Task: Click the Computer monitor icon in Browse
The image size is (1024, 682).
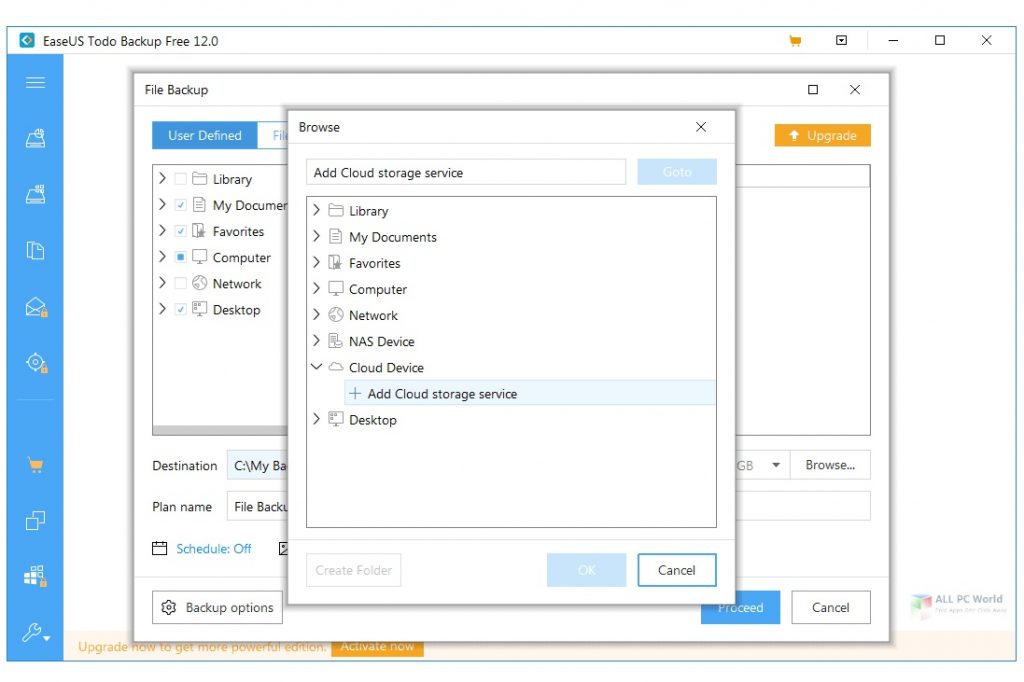Action: click(x=336, y=289)
